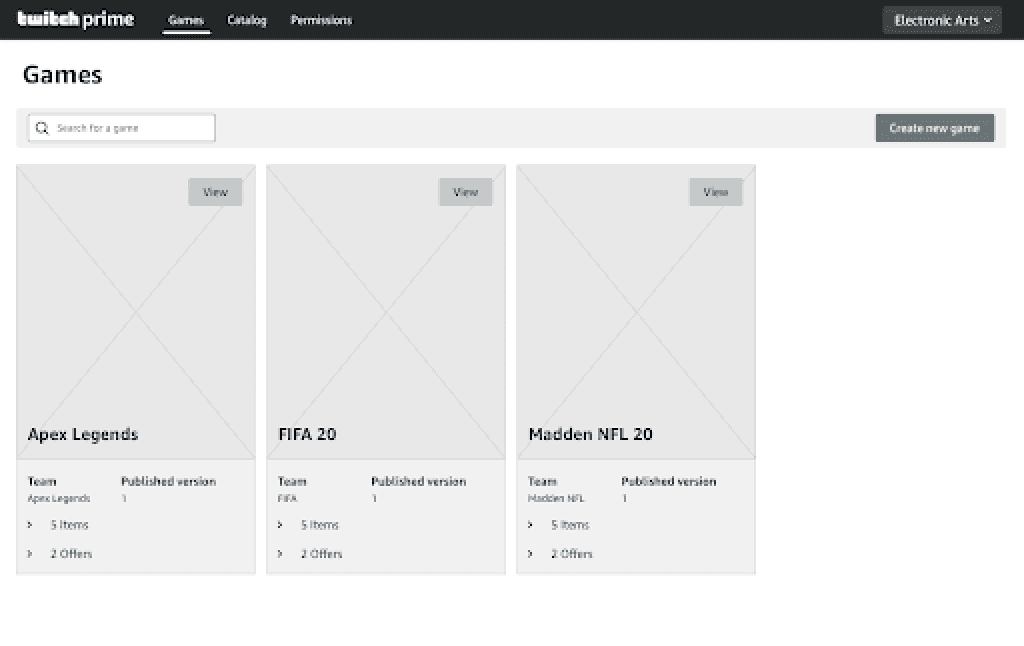The width and height of the screenshot is (1024, 646).
Task: Click the FIFA team name value
Action: pyautogui.click(x=287, y=498)
